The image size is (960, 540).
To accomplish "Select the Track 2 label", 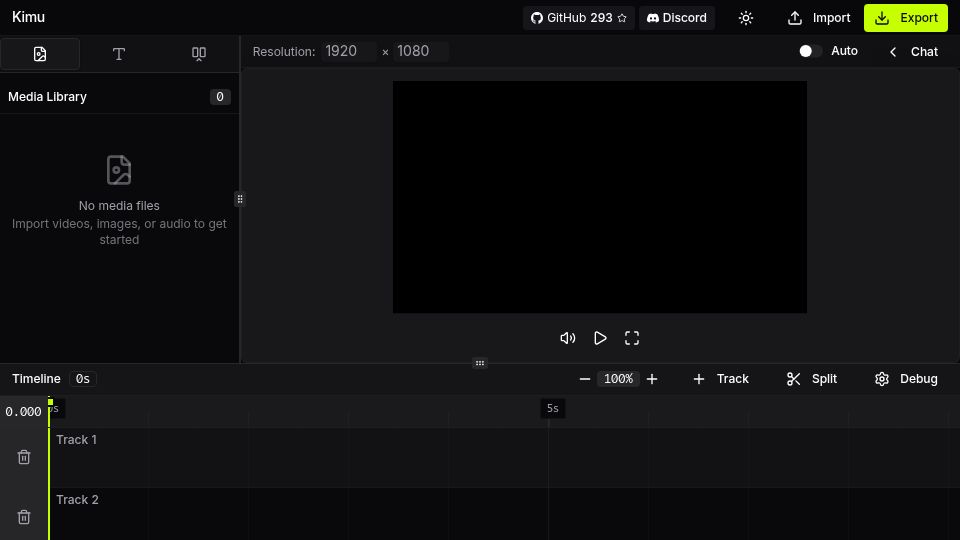I will (x=77, y=500).
